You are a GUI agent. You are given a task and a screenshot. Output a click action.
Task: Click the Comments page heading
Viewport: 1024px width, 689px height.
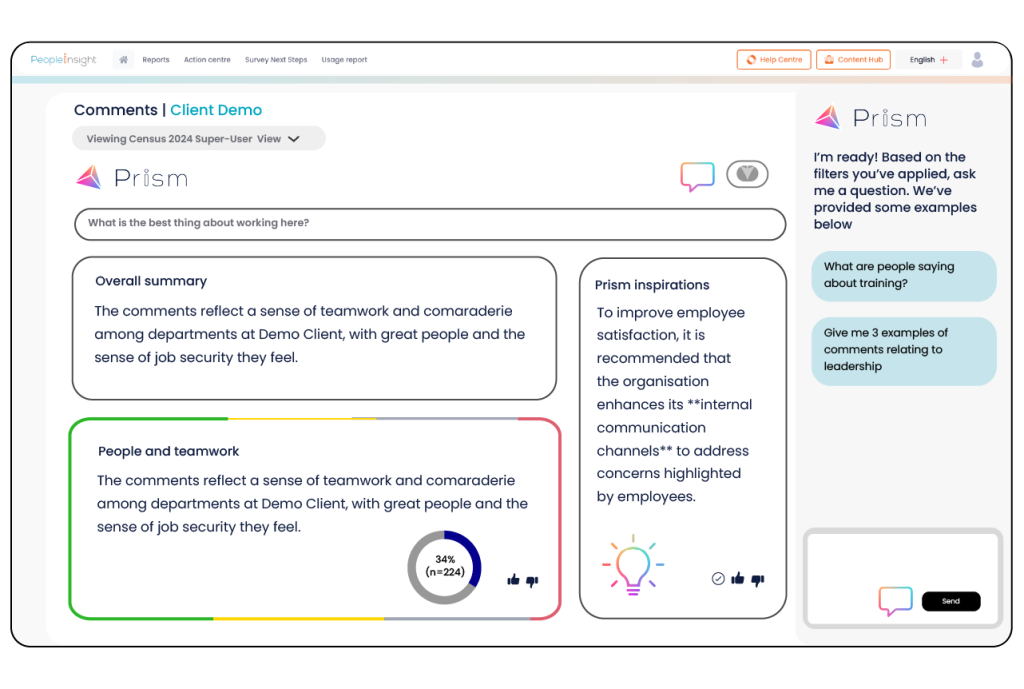pyautogui.click(x=116, y=110)
